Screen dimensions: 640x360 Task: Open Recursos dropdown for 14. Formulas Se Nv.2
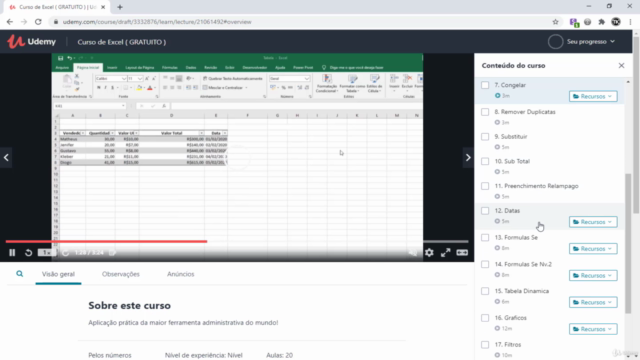[x=593, y=276]
